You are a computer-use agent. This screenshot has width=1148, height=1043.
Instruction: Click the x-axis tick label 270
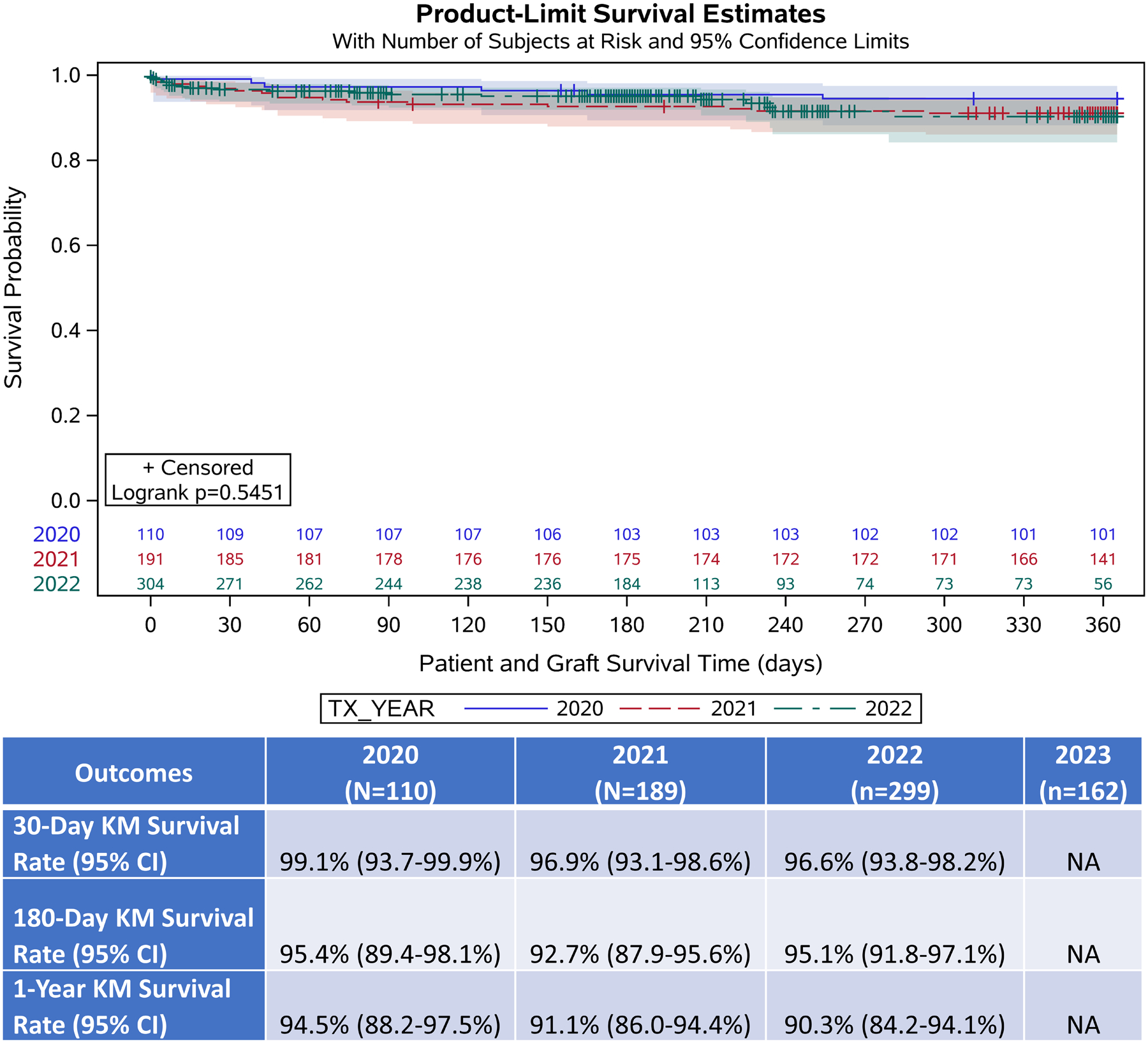point(865,625)
